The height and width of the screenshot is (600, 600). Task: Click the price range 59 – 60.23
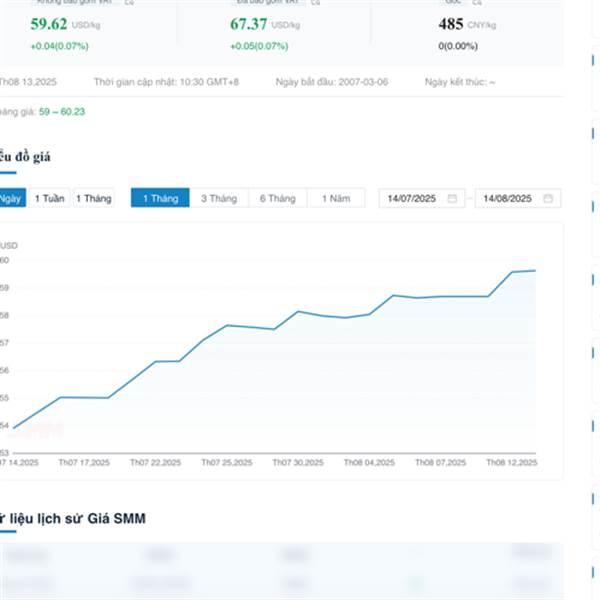(x=62, y=112)
